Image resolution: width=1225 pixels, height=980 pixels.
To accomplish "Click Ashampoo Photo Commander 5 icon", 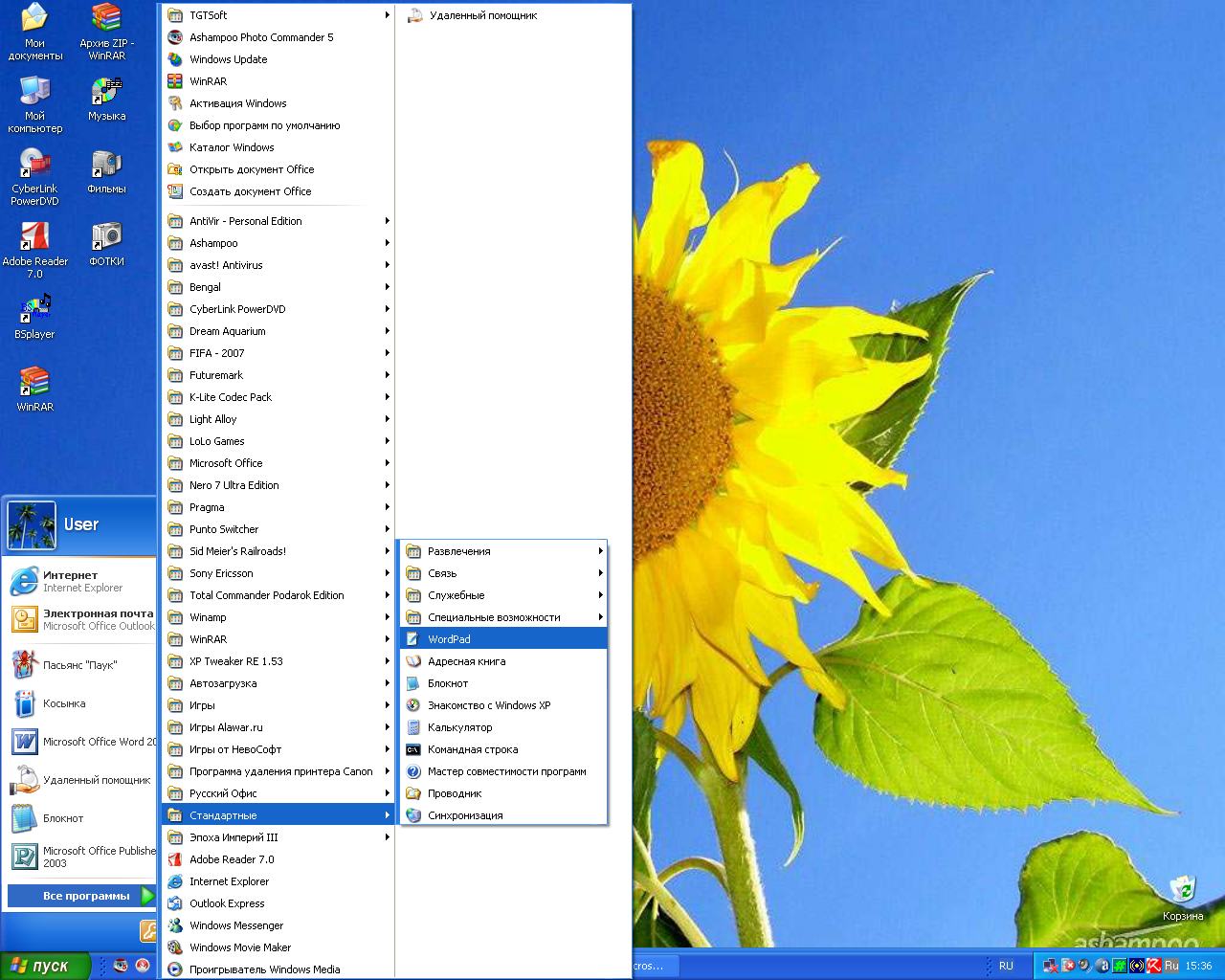I will pyautogui.click(x=175, y=37).
